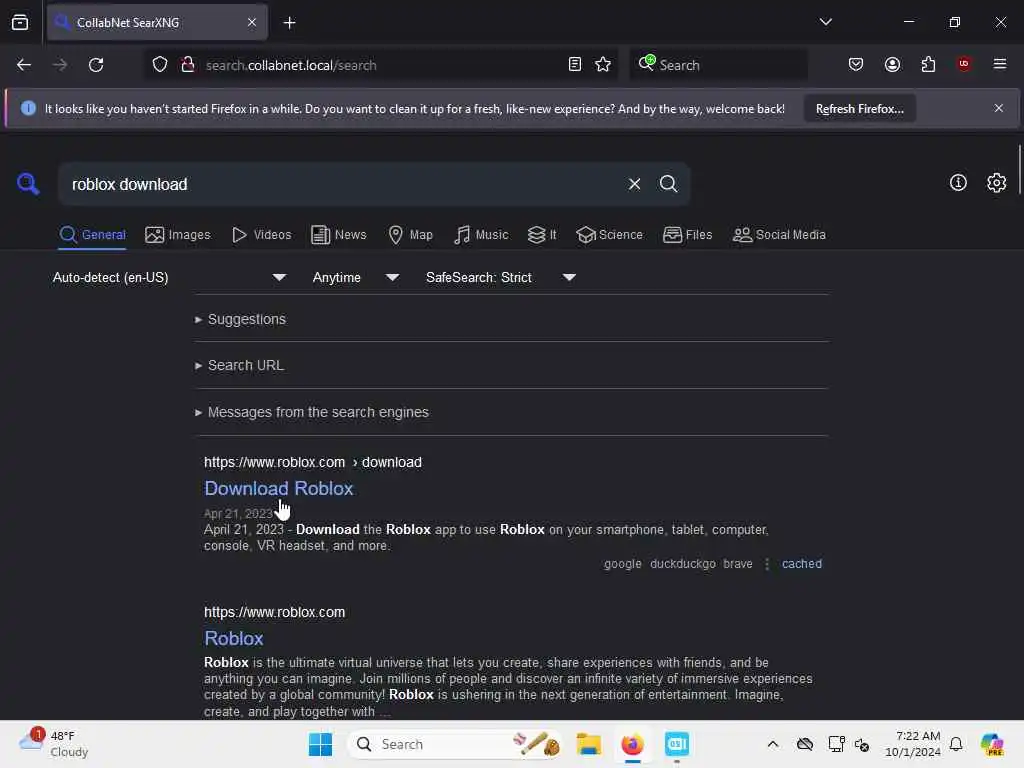Open the Anytime time range dropdown
The image size is (1024, 768).
(x=356, y=278)
